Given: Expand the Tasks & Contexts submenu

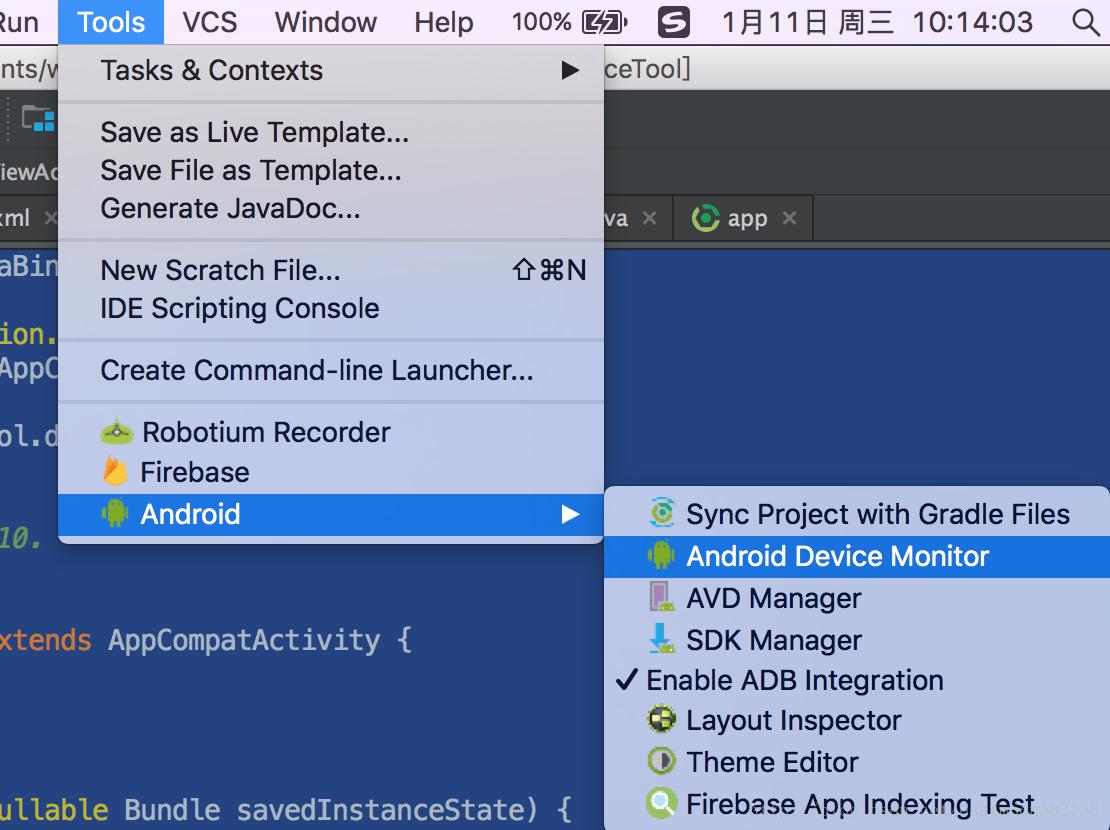Looking at the screenshot, I should coord(570,70).
